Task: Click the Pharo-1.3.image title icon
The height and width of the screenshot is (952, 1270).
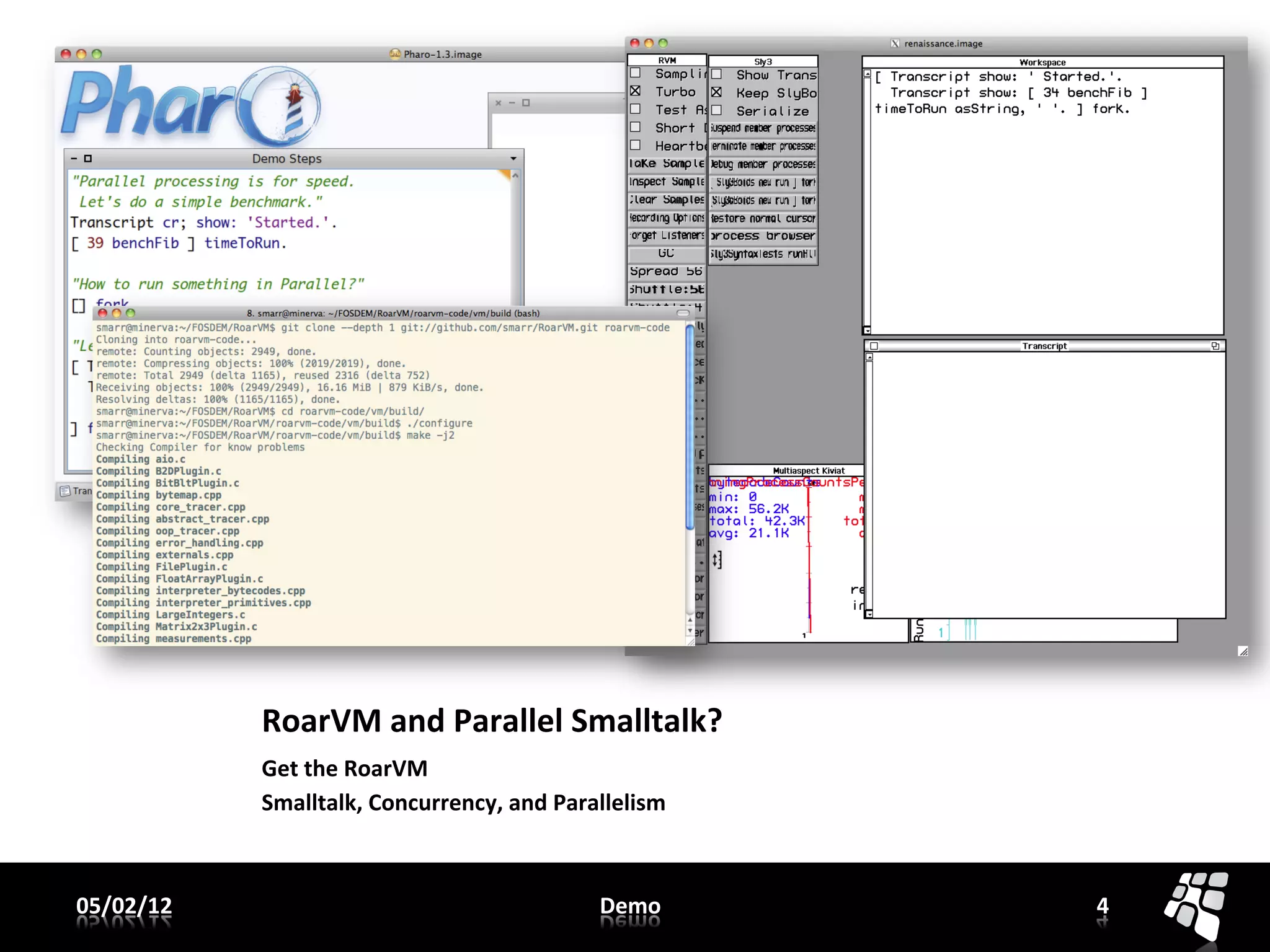Action: tap(395, 54)
